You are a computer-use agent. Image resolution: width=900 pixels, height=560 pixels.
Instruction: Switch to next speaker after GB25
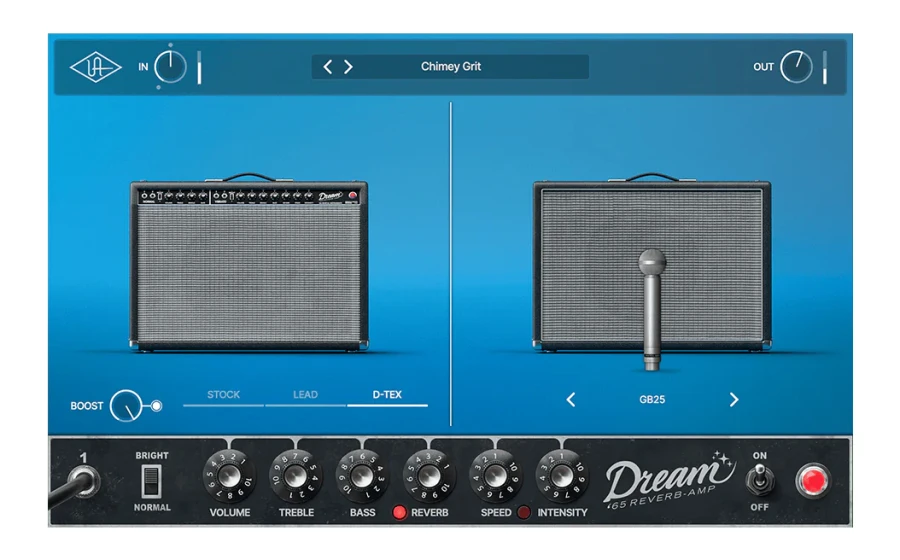coord(734,400)
